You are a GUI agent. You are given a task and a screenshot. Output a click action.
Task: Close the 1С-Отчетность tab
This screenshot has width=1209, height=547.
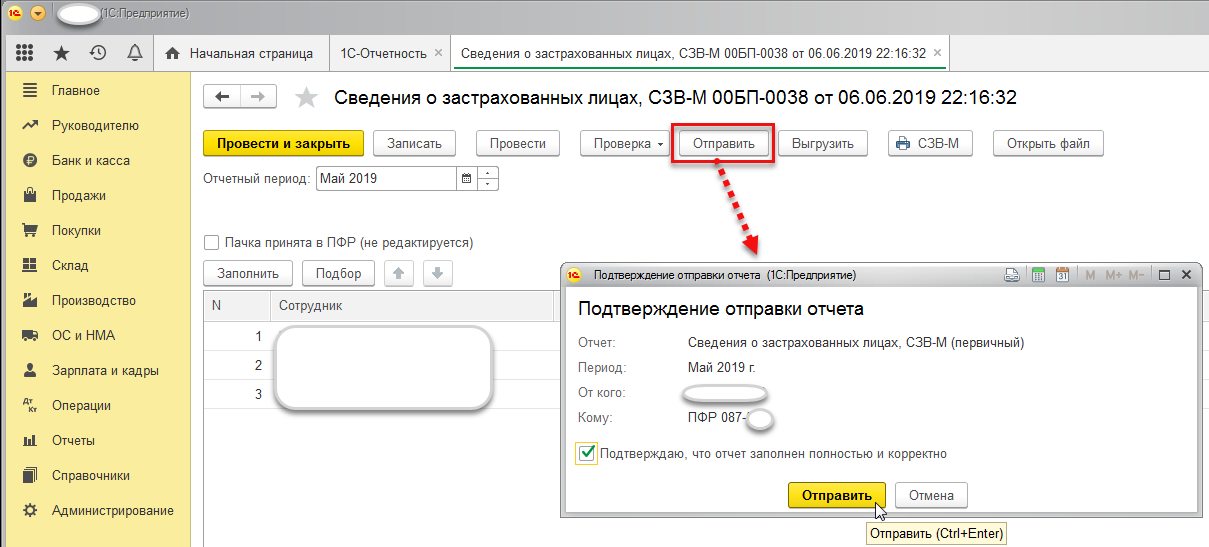click(x=438, y=53)
